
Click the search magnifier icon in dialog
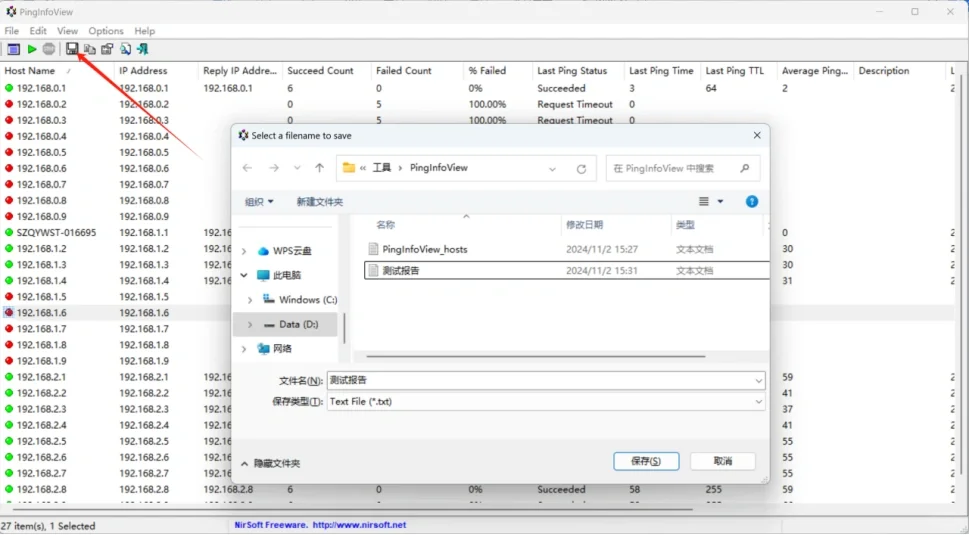(x=745, y=168)
